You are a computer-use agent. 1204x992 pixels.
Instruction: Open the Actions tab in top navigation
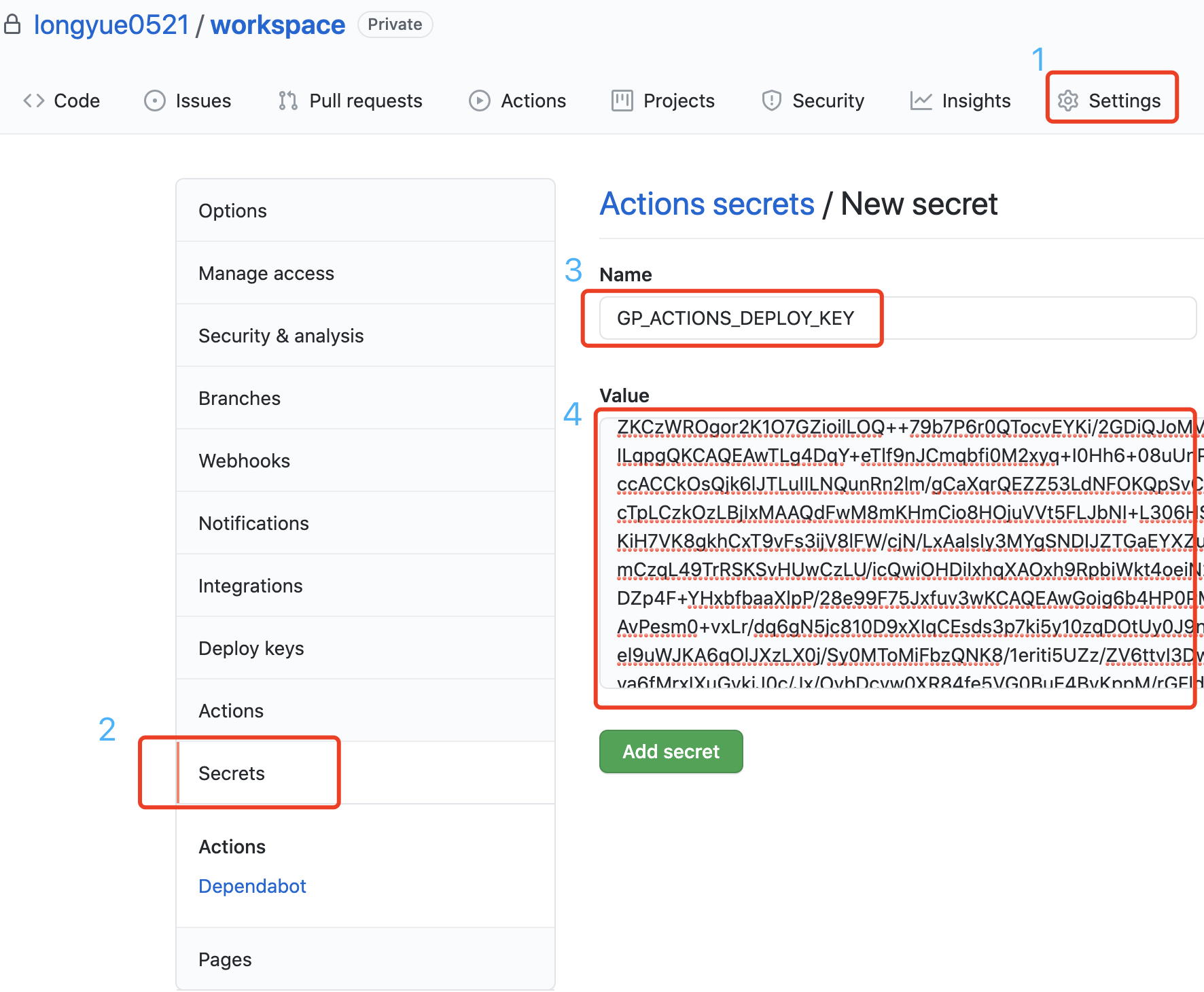tap(518, 101)
